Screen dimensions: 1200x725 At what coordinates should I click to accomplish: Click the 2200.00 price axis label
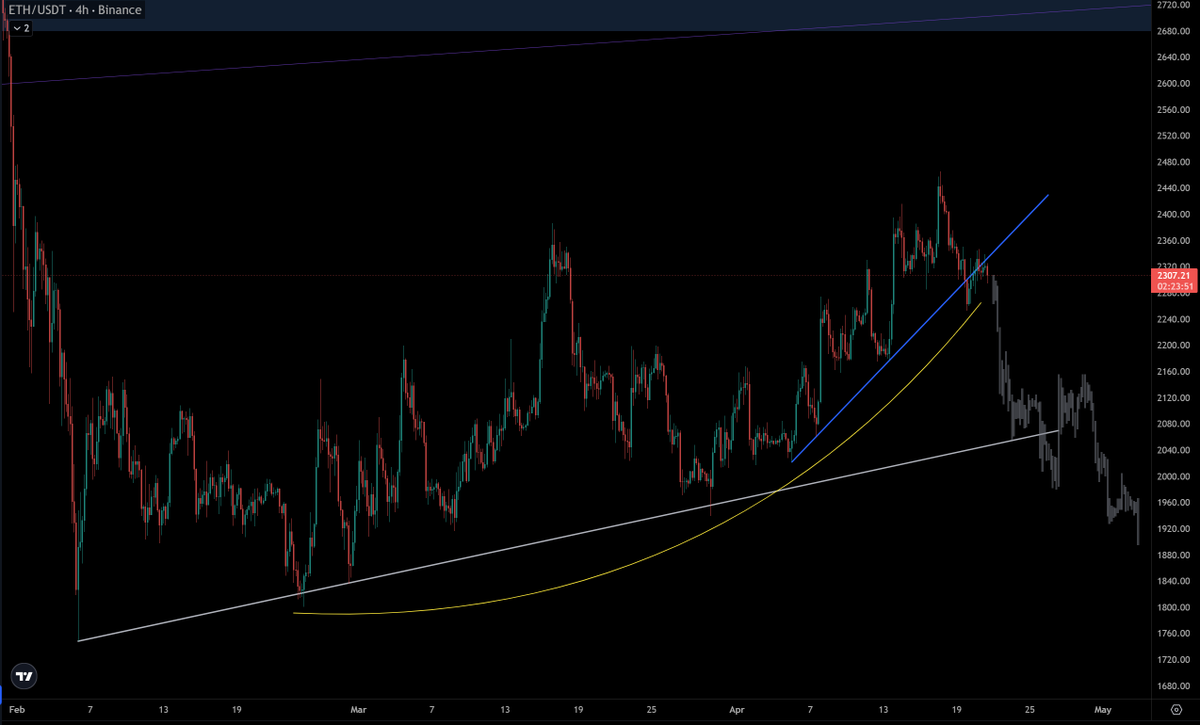(1175, 345)
